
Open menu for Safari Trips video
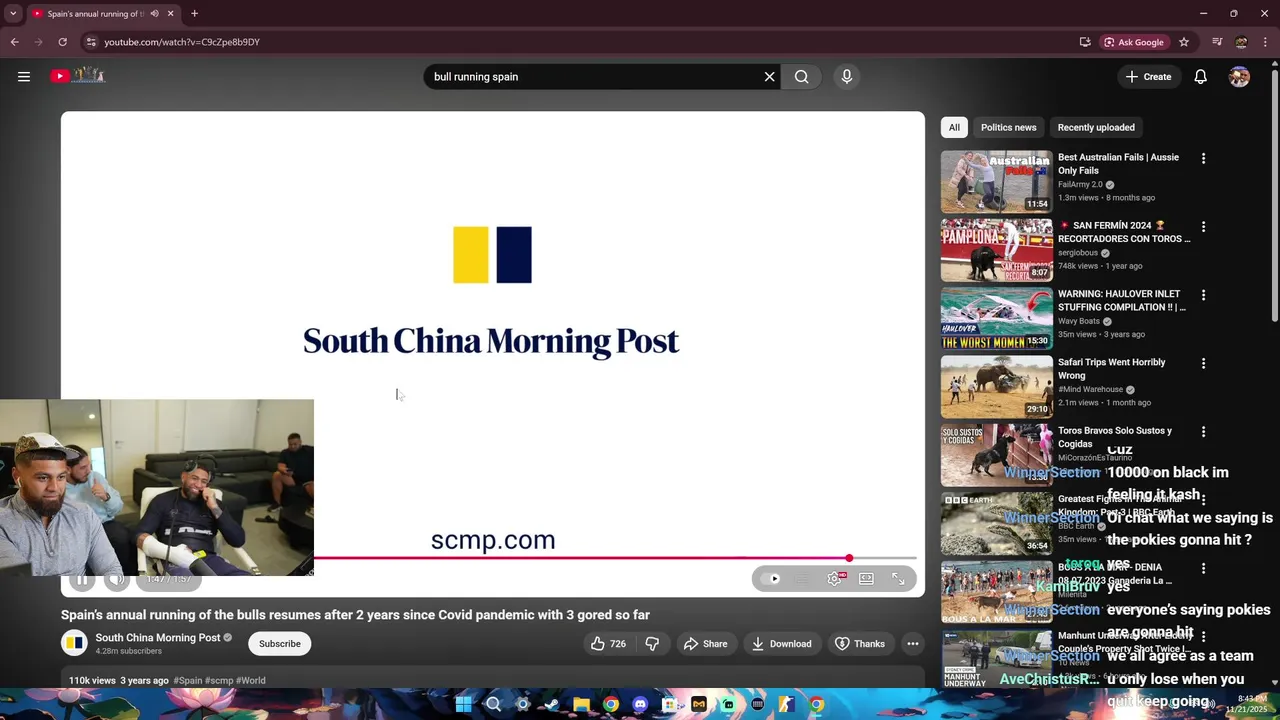tap(1203, 363)
